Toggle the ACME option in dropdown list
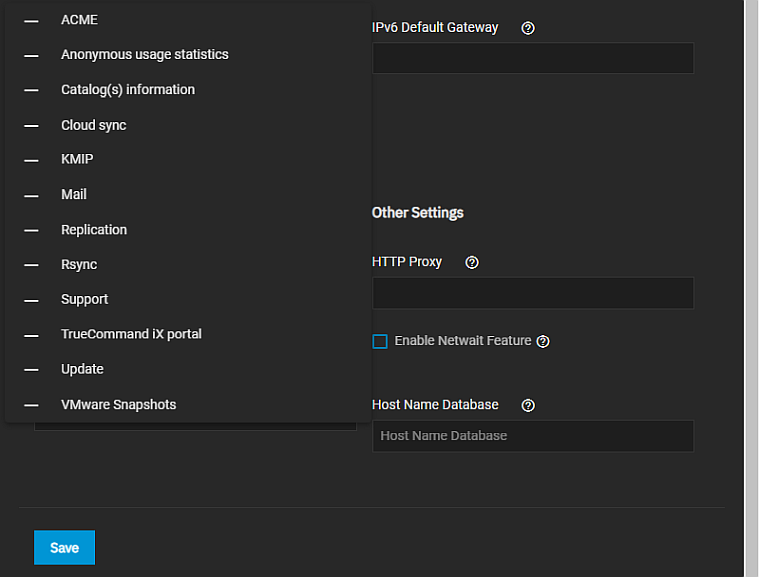Image resolution: width=759 pixels, height=577 pixels. click(x=79, y=20)
